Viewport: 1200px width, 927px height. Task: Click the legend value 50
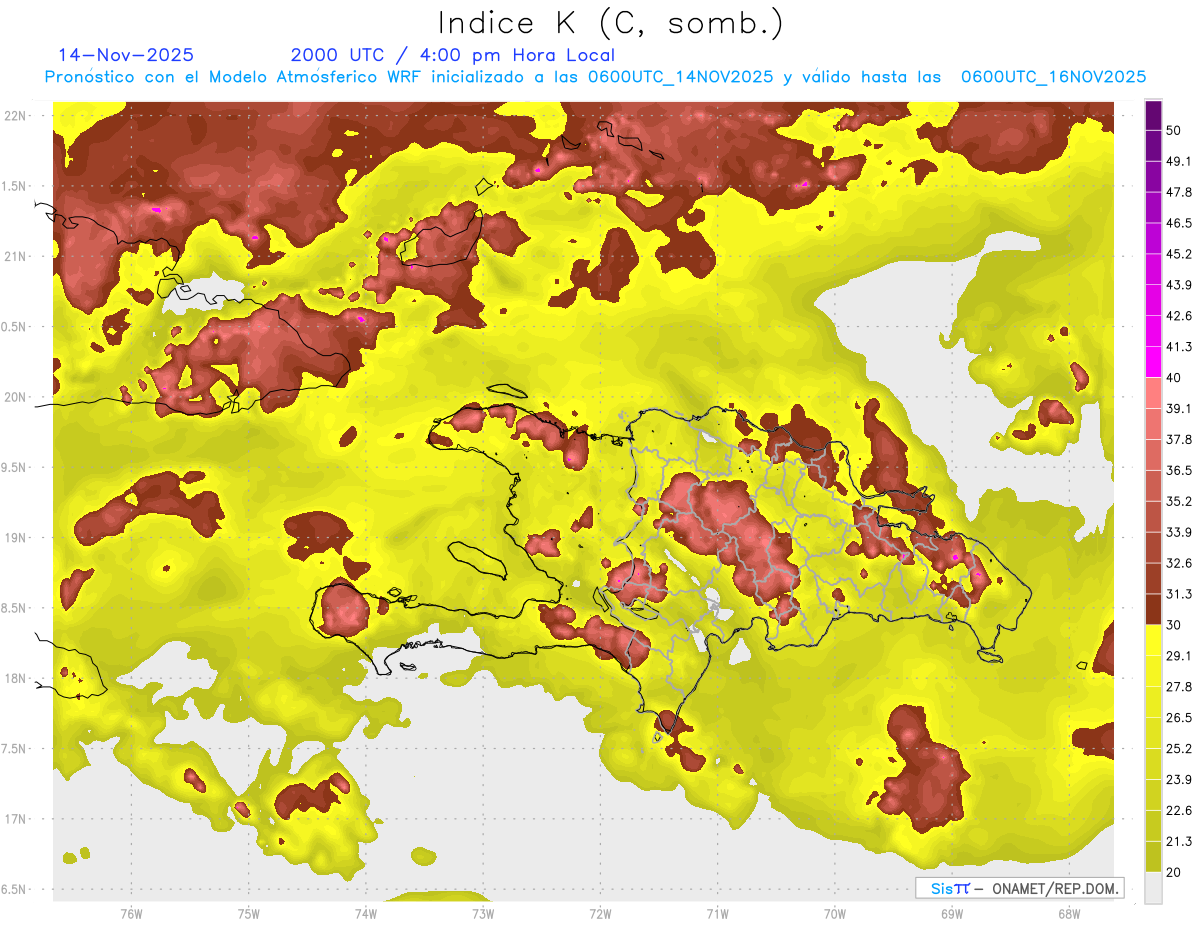[x=1175, y=131]
